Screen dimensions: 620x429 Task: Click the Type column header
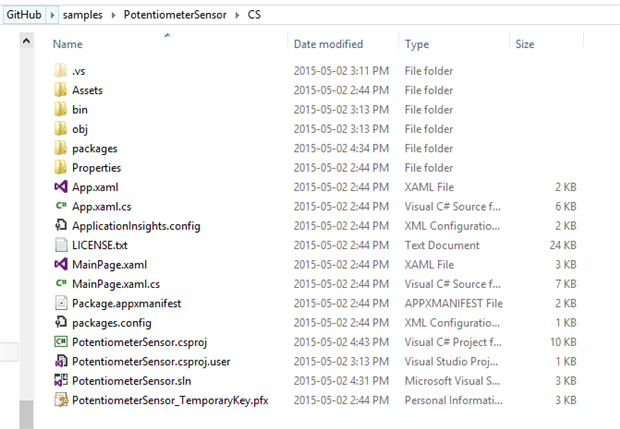tap(417, 45)
